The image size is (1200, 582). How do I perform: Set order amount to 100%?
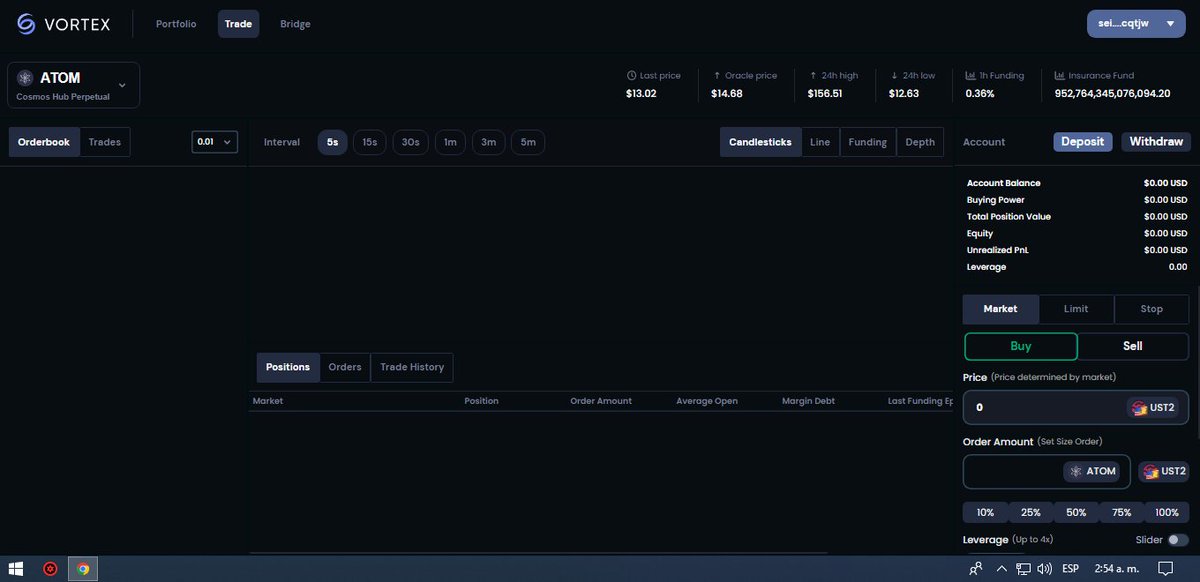(x=1167, y=512)
